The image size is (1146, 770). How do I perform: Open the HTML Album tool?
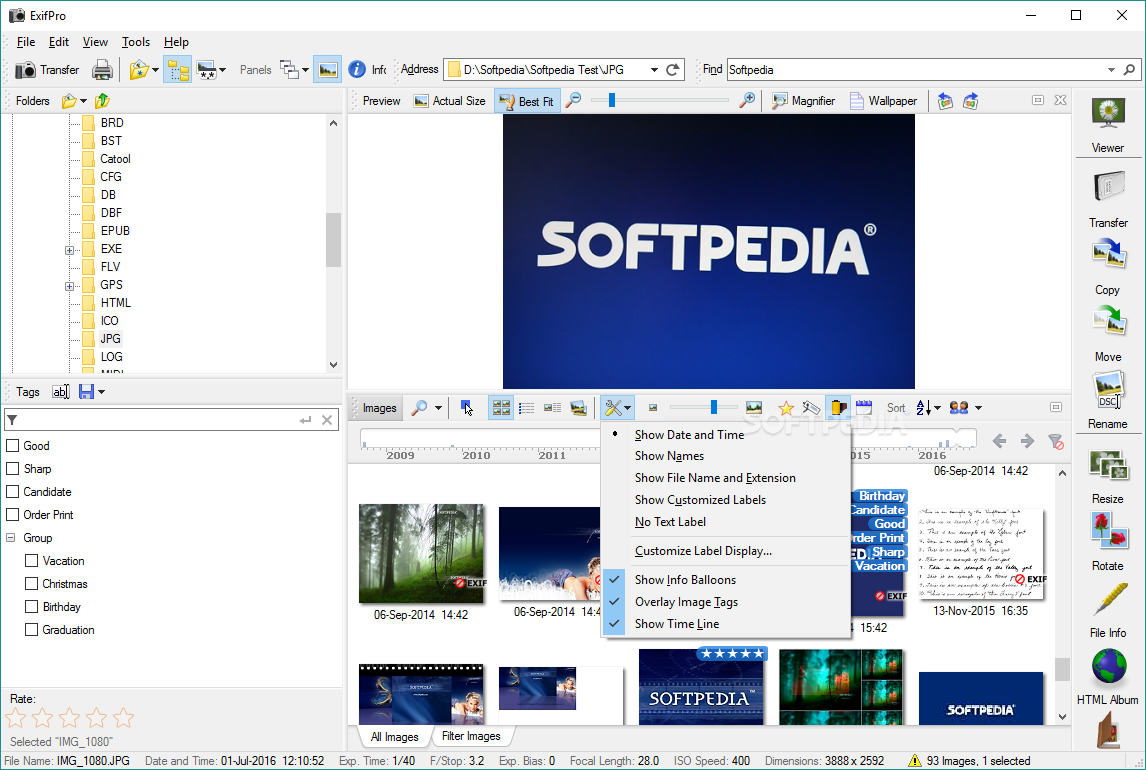pyautogui.click(x=1108, y=676)
